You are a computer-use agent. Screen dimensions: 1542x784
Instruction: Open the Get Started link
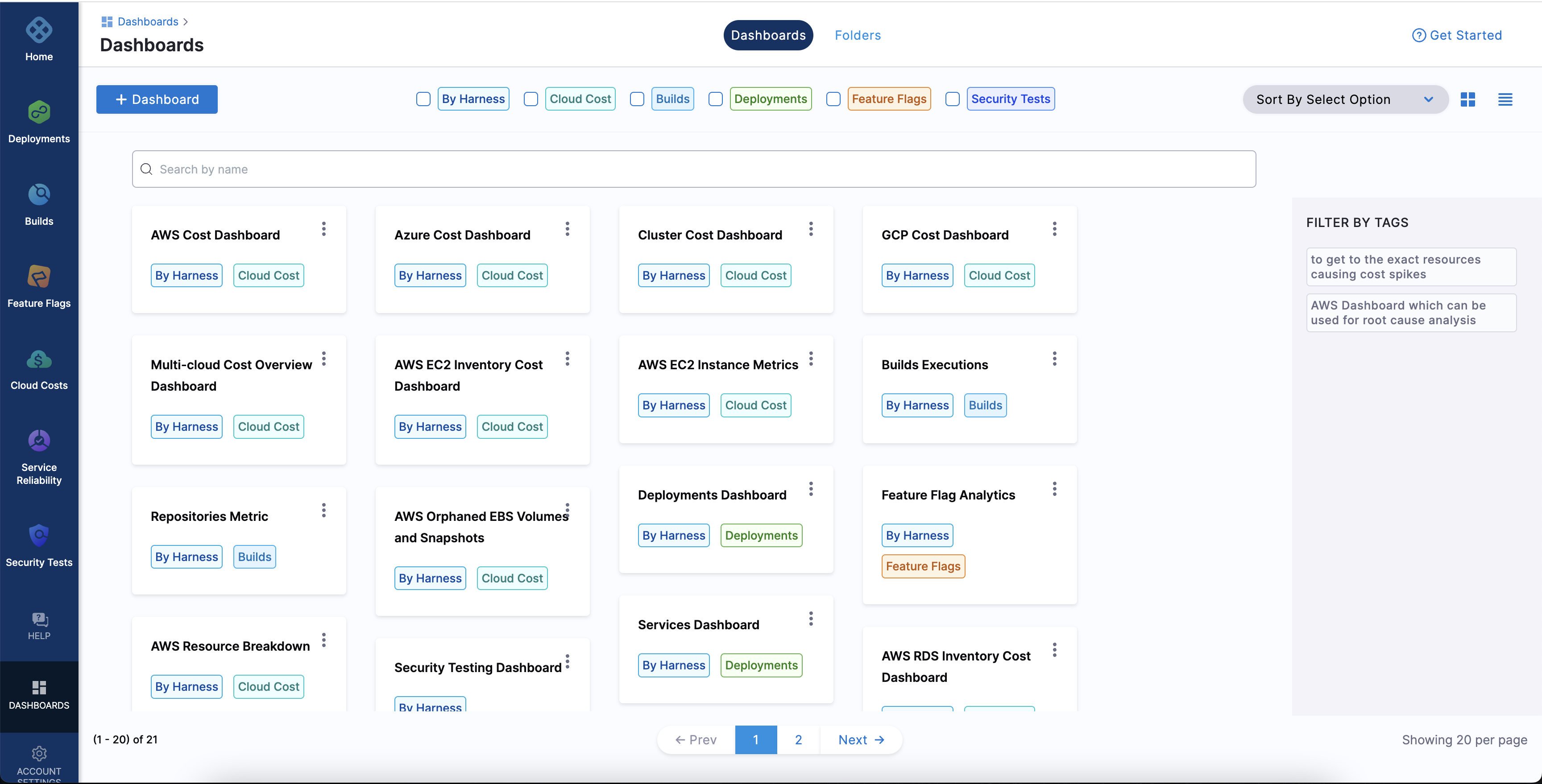tap(1457, 35)
